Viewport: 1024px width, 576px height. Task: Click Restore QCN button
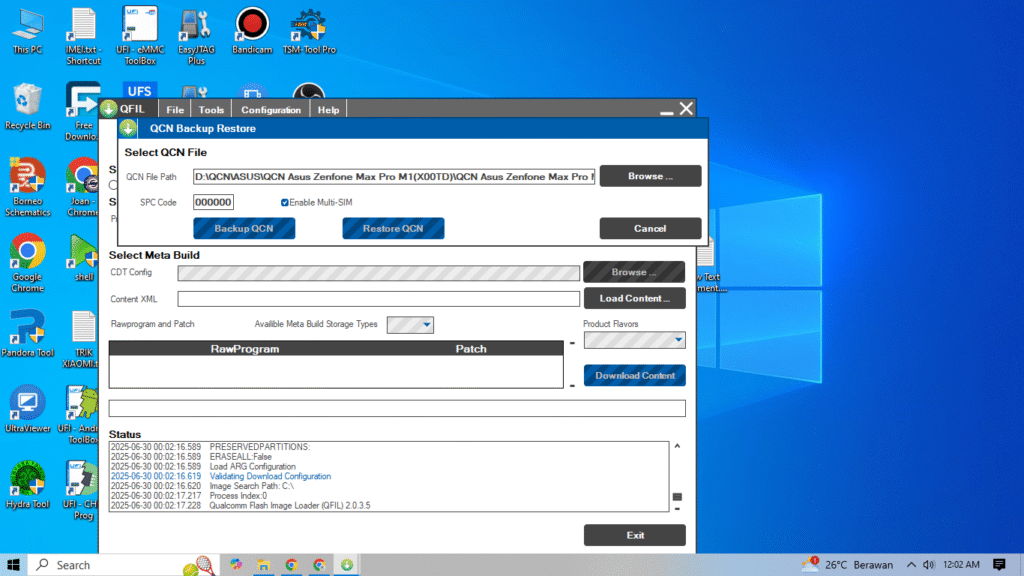[x=393, y=229]
